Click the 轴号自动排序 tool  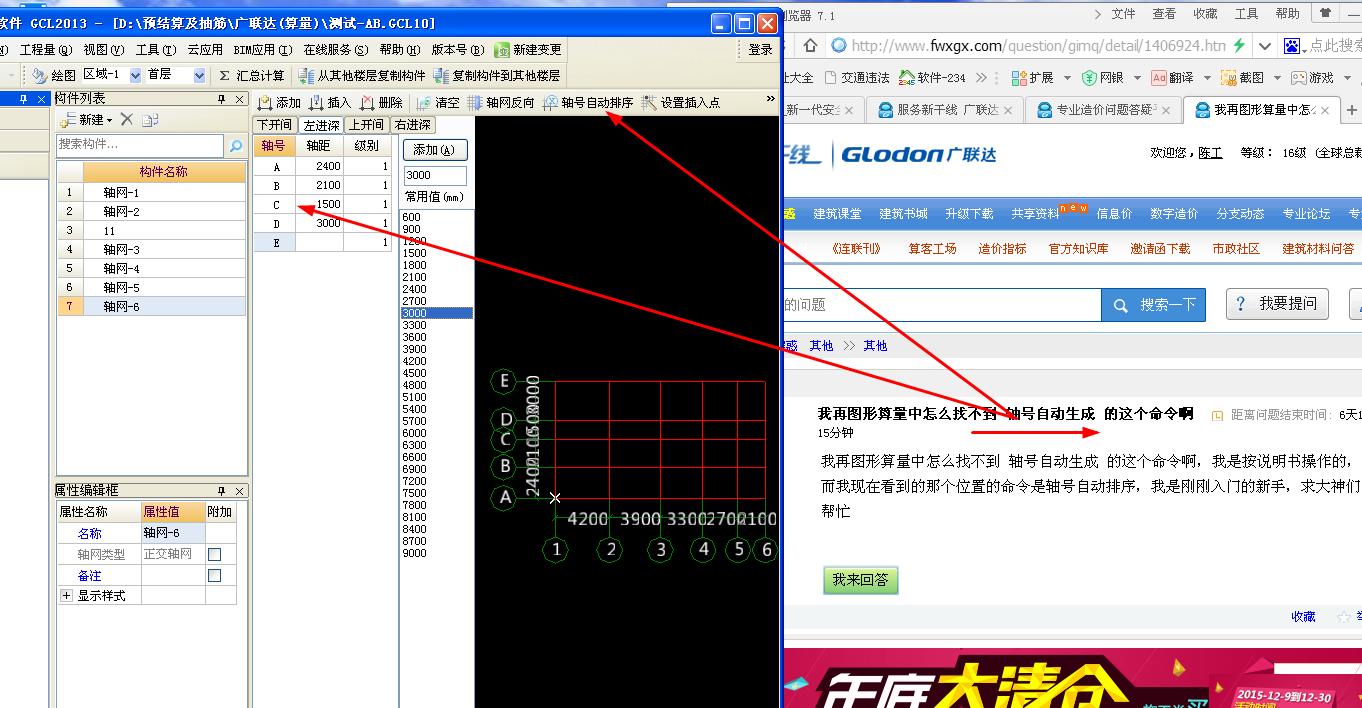point(588,102)
